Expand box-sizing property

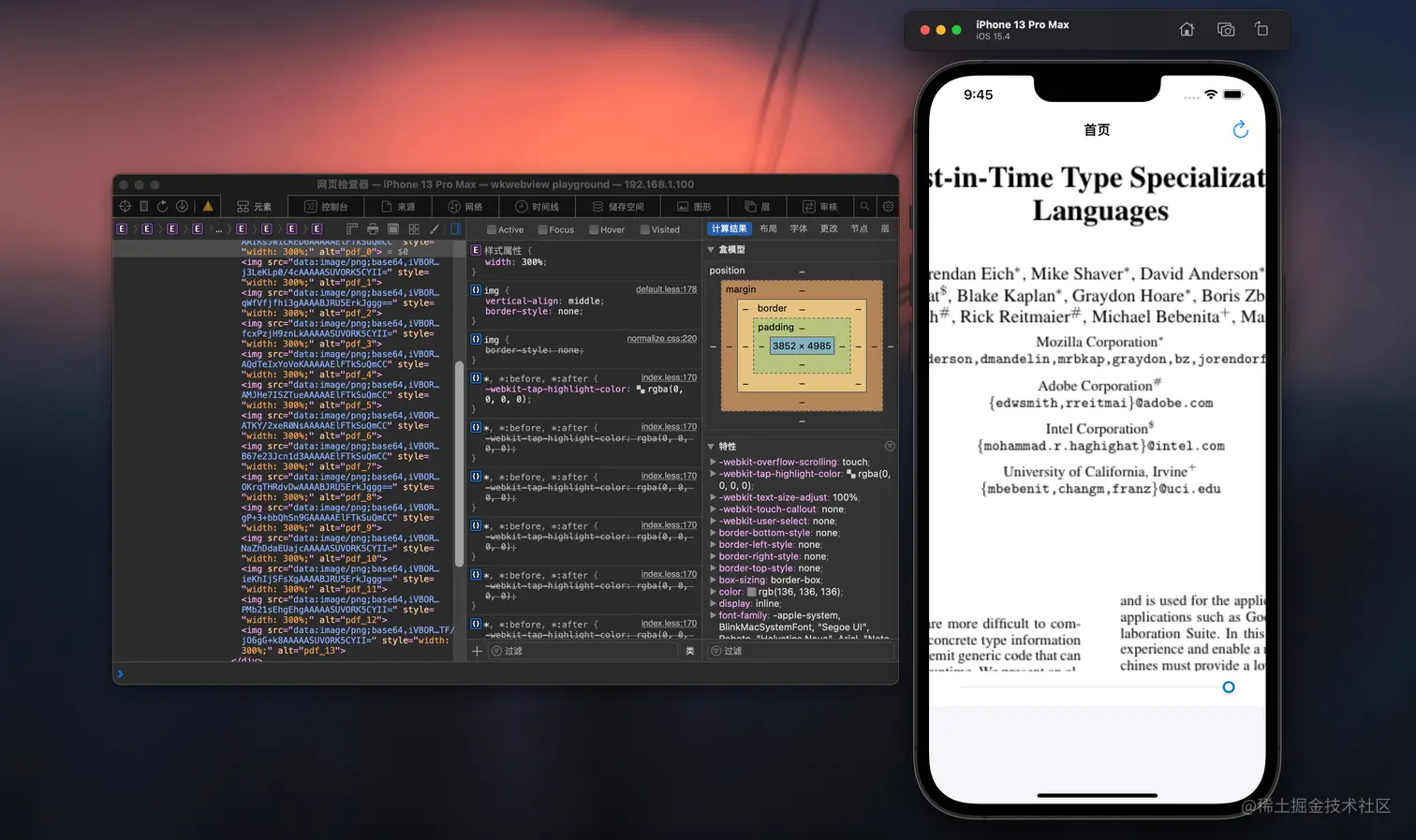click(713, 580)
